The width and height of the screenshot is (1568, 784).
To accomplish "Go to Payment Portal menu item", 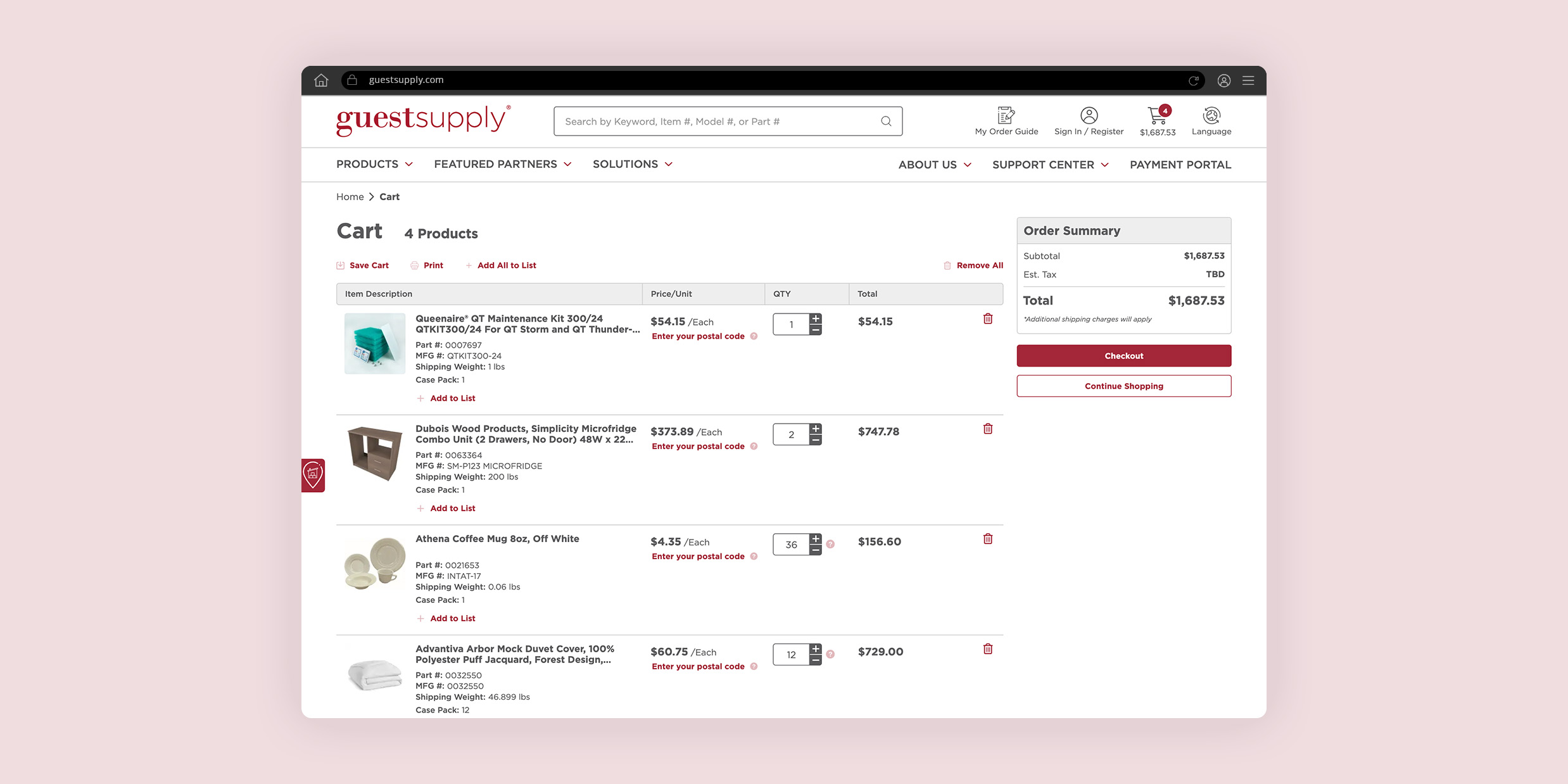I will (x=1180, y=165).
